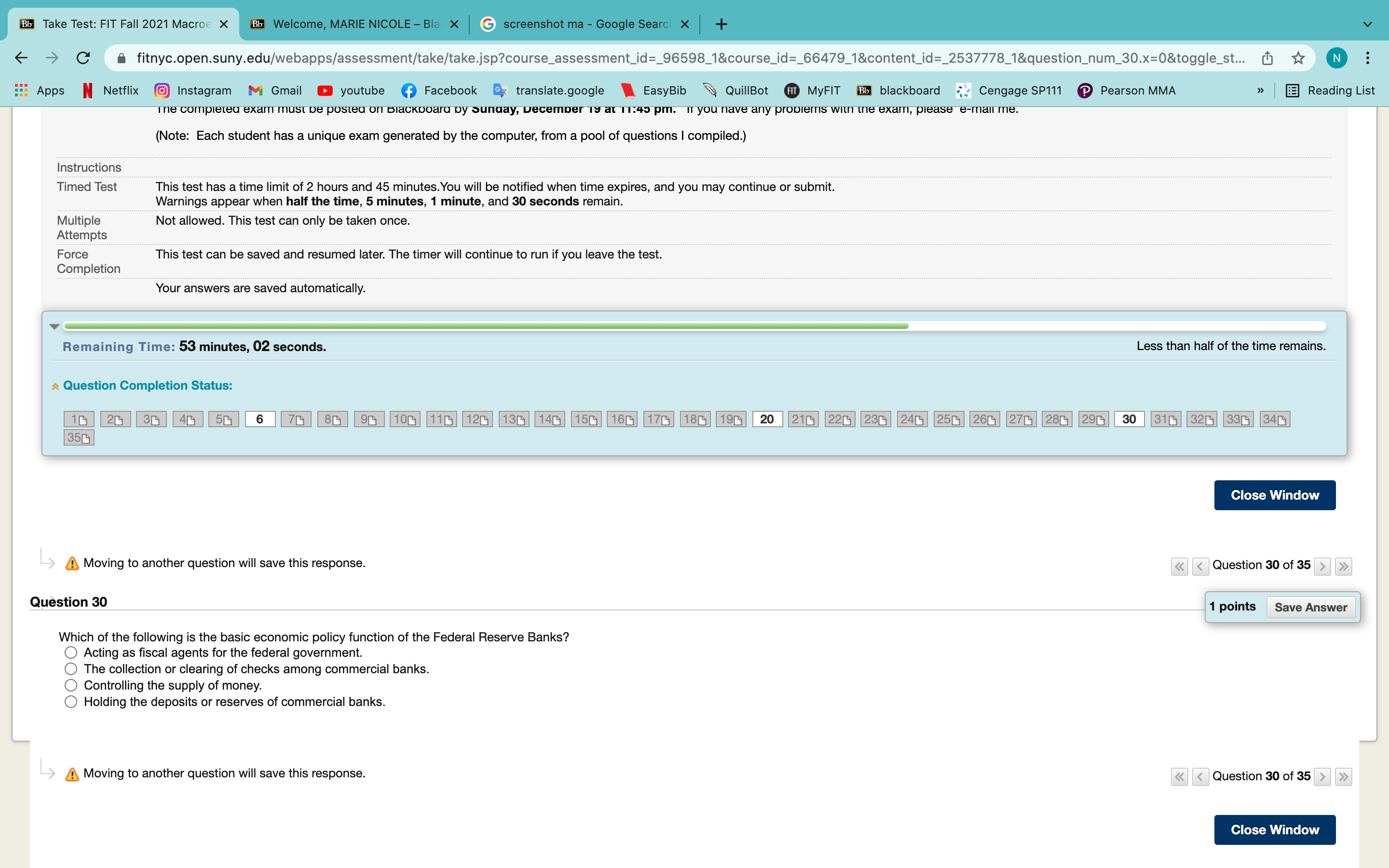Jump to last question double-arrow icon

[1343, 566]
